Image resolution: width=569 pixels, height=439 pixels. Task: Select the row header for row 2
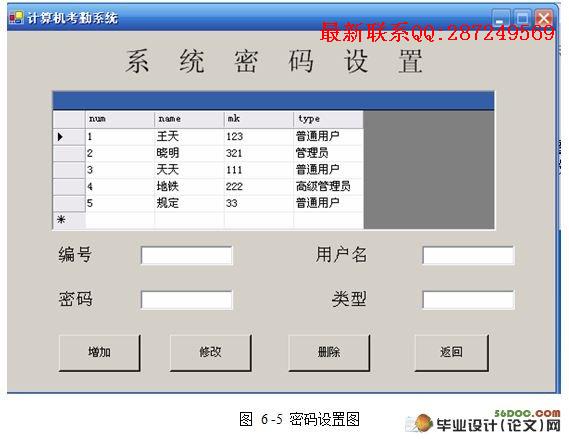tap(69, 153)
